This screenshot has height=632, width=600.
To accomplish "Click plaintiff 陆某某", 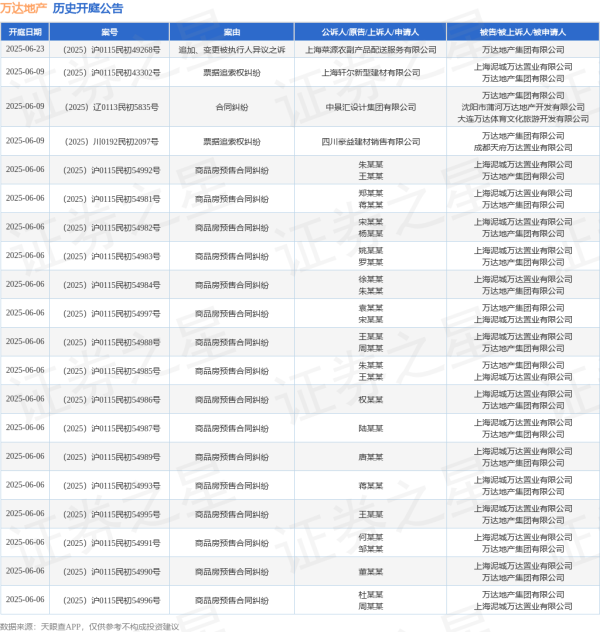I will click(370, 428).
